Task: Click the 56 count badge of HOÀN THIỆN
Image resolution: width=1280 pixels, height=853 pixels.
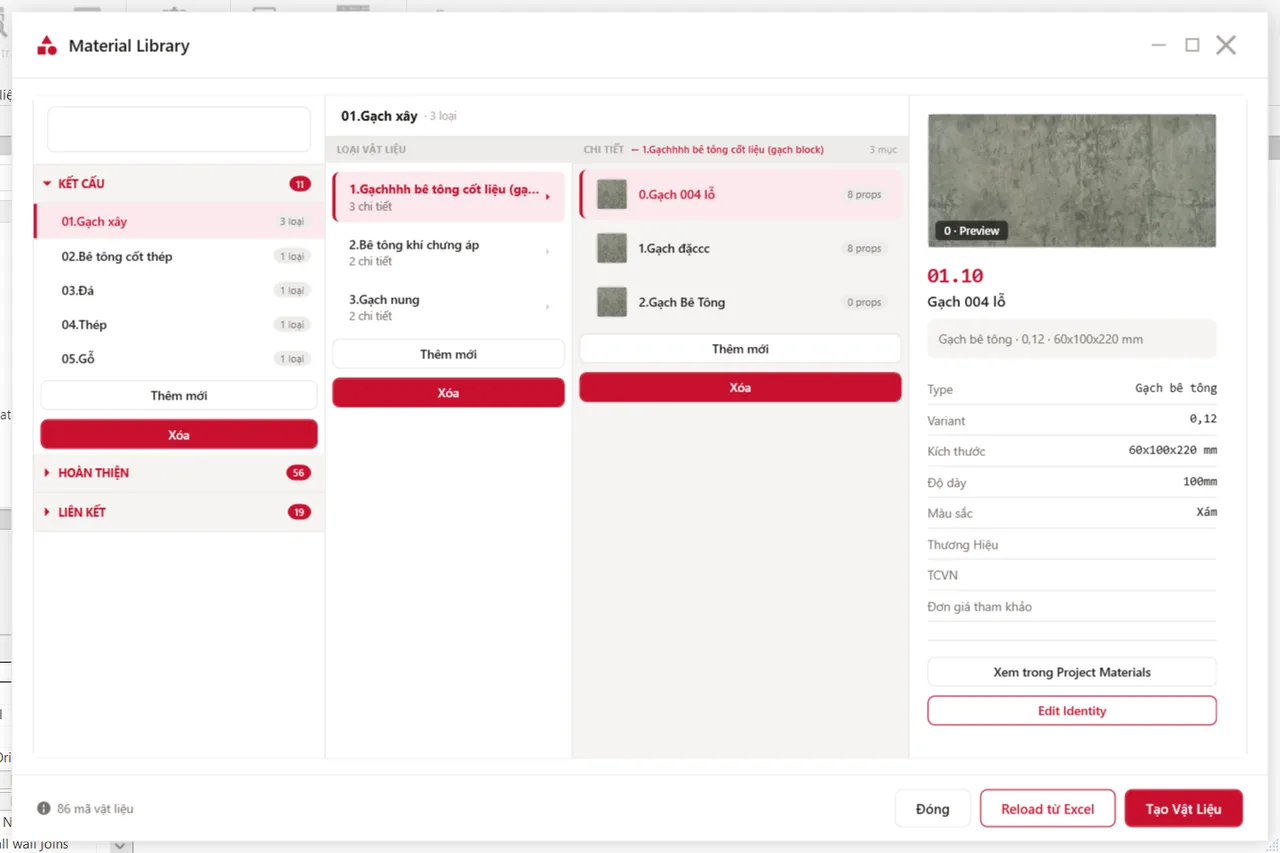Action: 298,473
